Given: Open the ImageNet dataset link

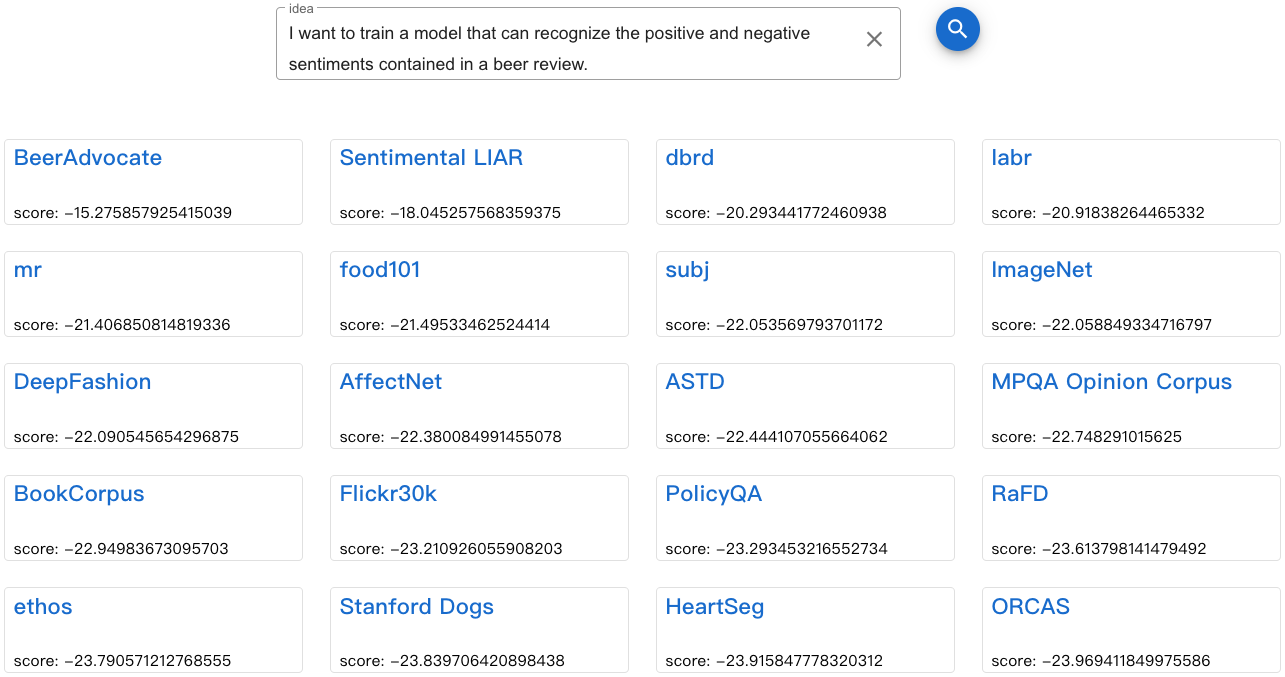Looking at the screenshot, I should click(x=1041, y=270).
